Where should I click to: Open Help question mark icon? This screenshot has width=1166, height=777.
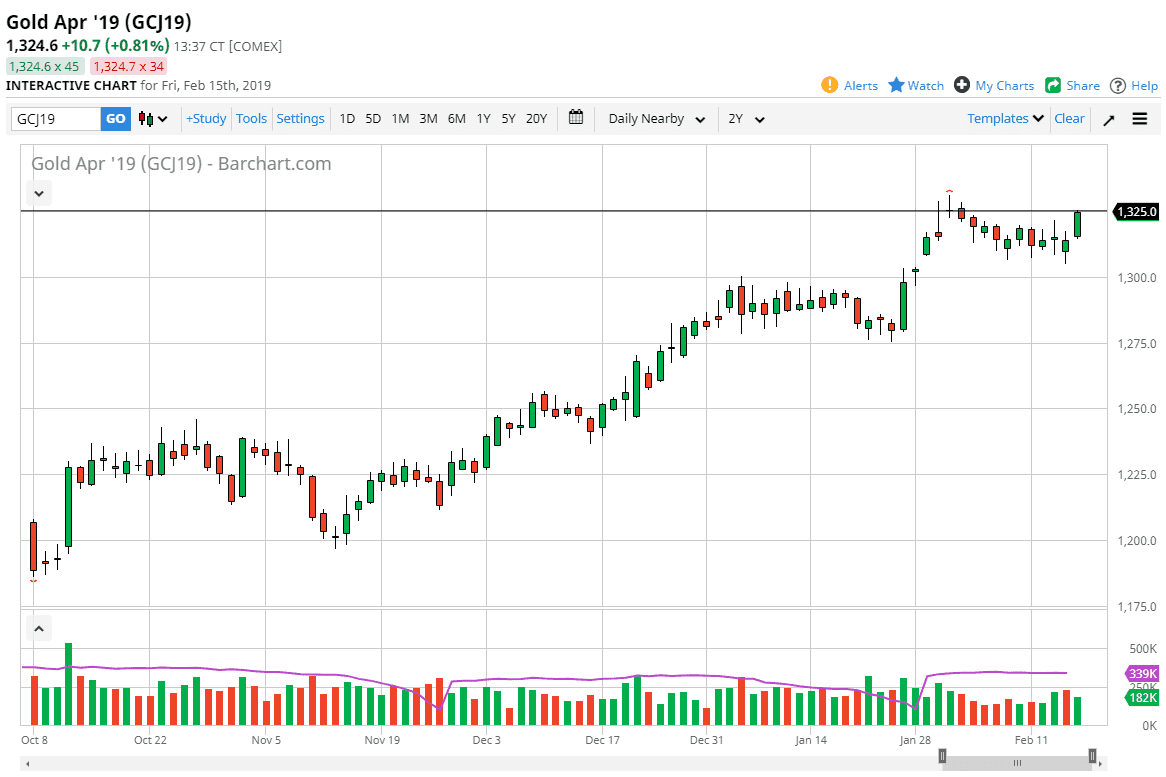point(1118,85)
